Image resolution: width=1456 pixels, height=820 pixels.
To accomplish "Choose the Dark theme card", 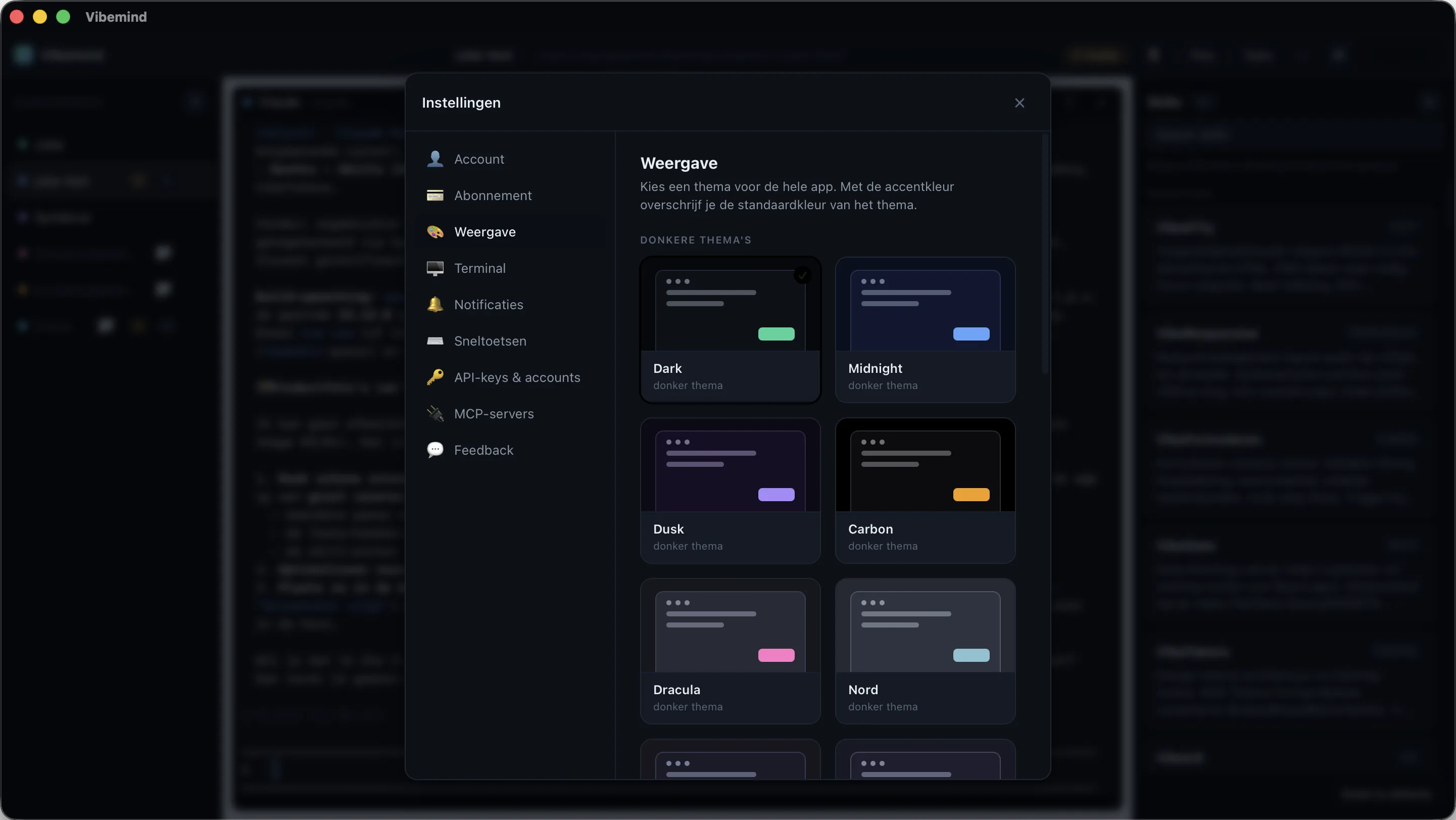I will (730, 330).
